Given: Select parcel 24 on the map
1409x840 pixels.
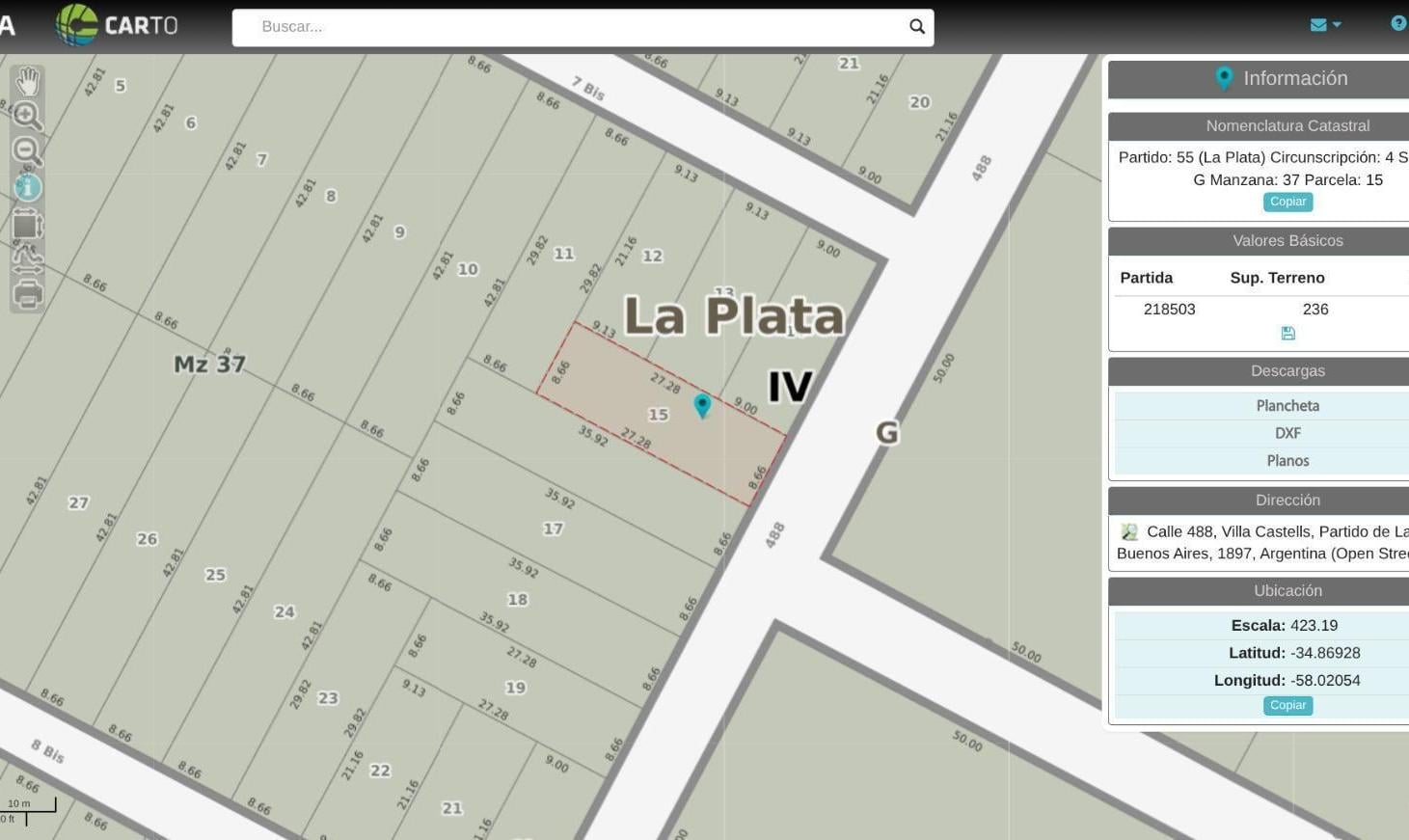Looking at the screenshot, I should (285, 611).
